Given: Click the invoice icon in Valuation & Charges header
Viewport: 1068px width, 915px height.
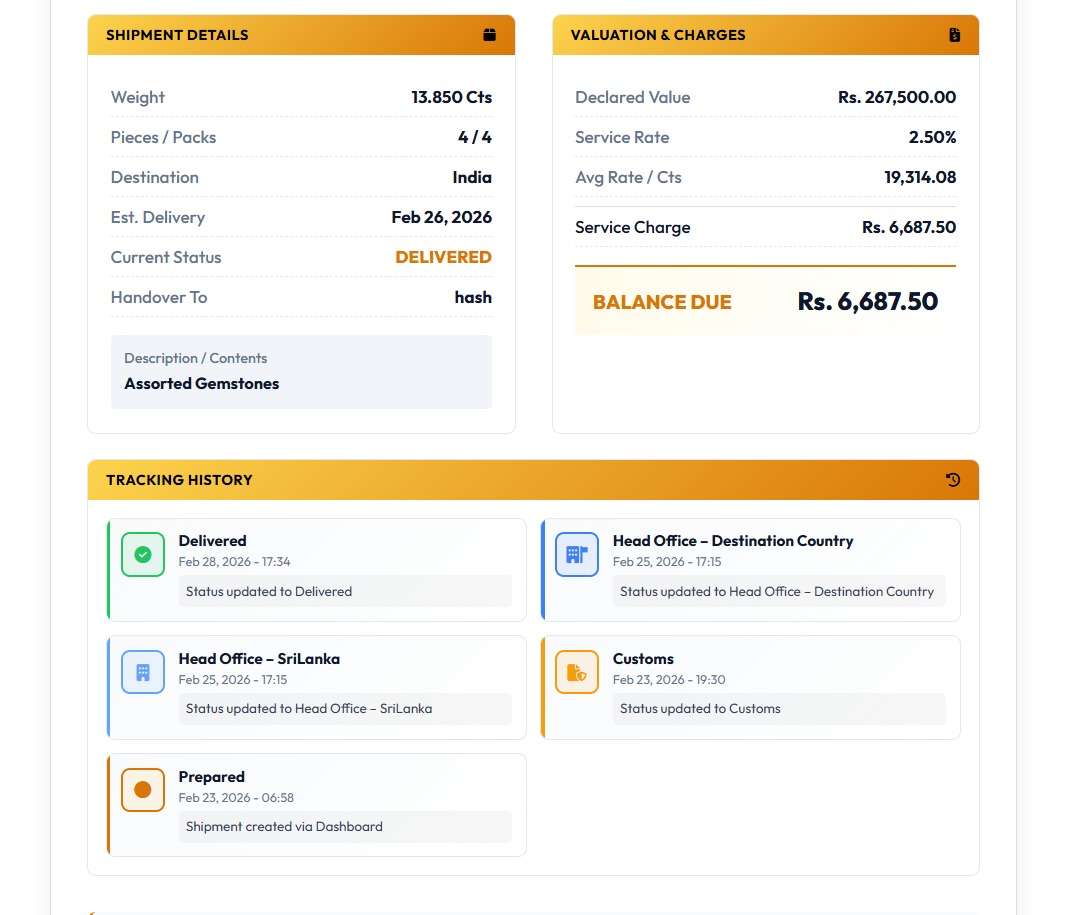Looking at the screenshot, I should (954, 35).
